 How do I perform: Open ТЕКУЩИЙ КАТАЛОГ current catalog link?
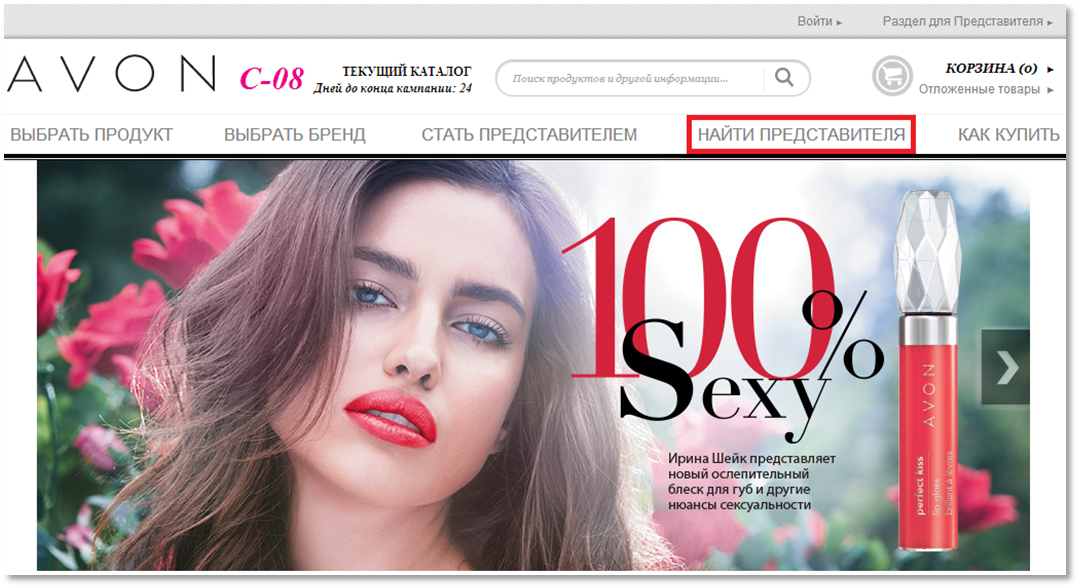407,71
